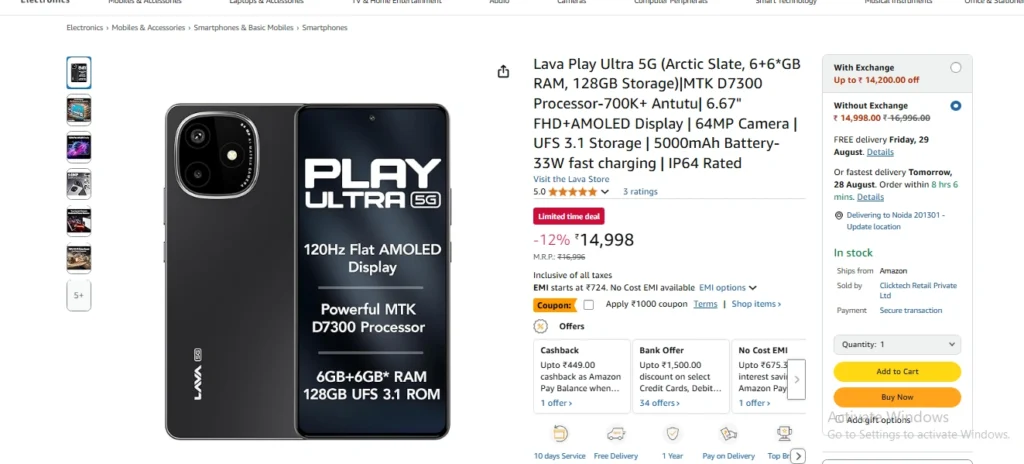The height and width of the screenshot is (464, 1024).
Task: Visit the Lava Store link
Action: [571, 179]
